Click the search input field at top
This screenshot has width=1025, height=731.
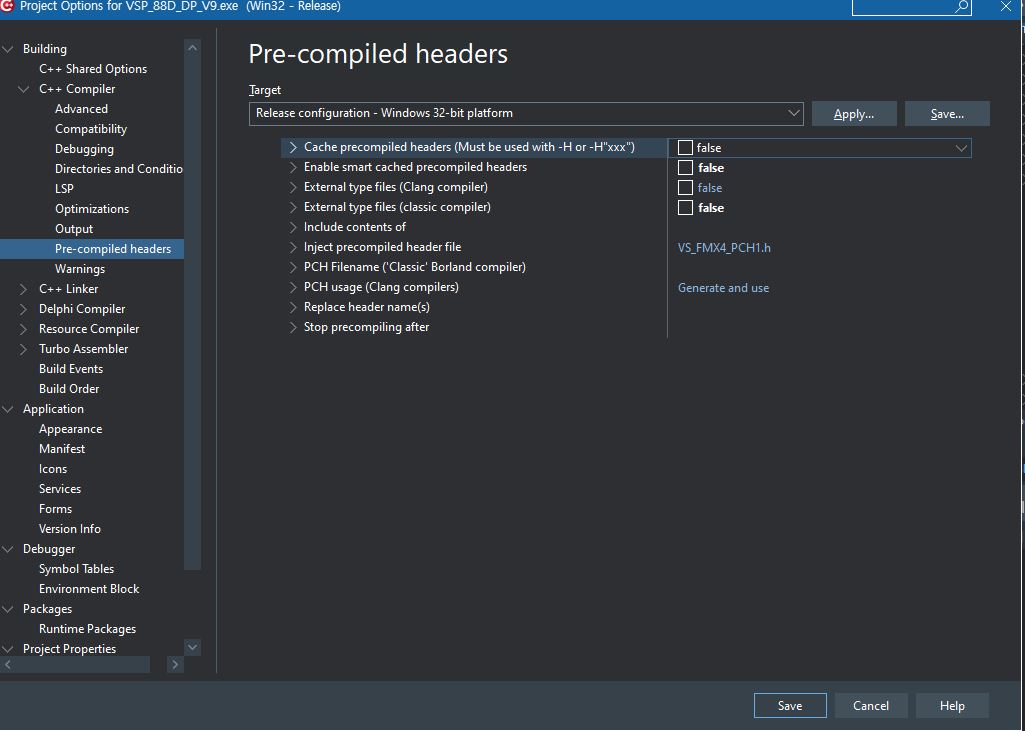click(x=903, y=7)
